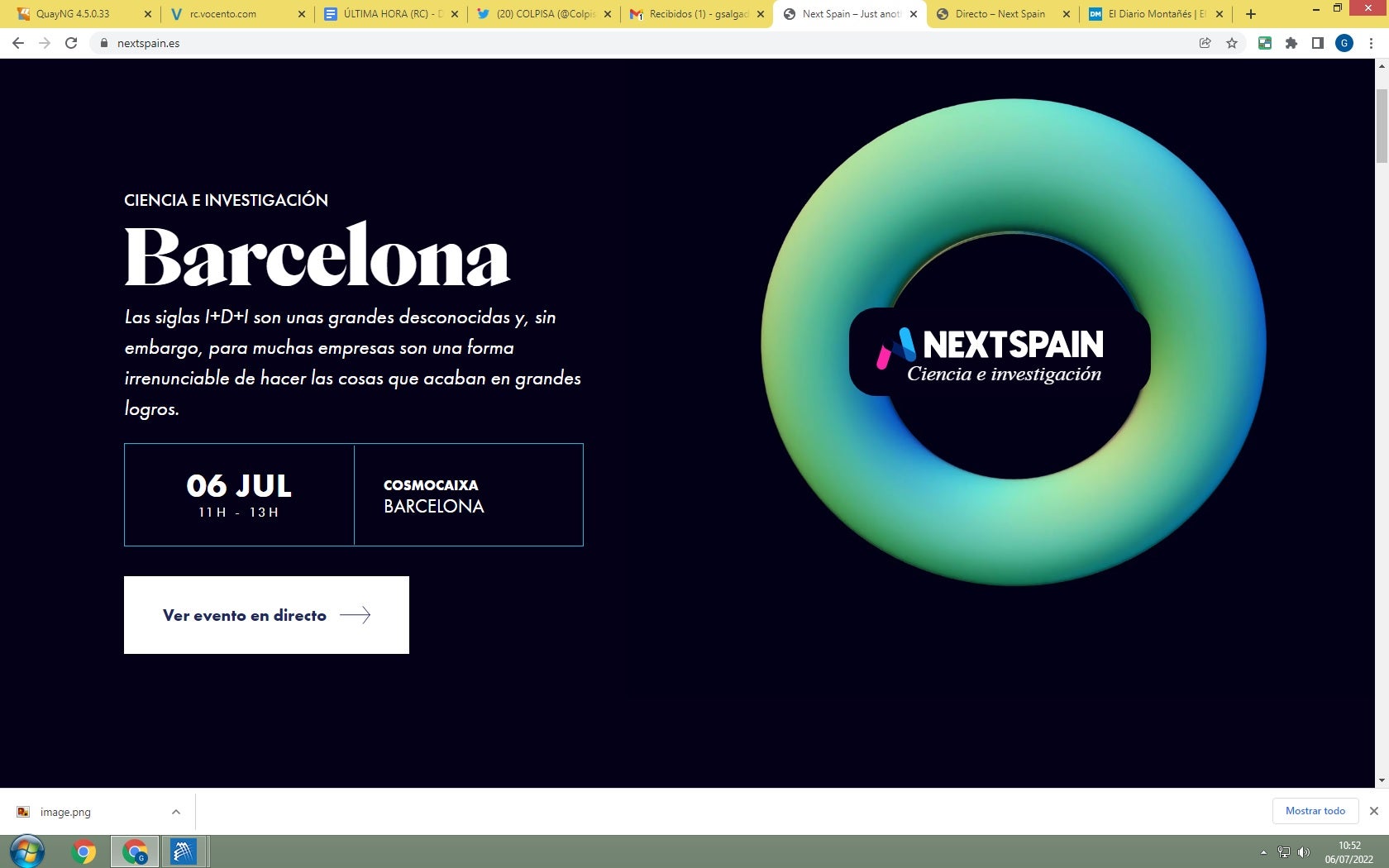Image resolution: width=1389 pixels, height=868 pixels.
Task: Collapse the image.png download item
Action: pos(175,812)
